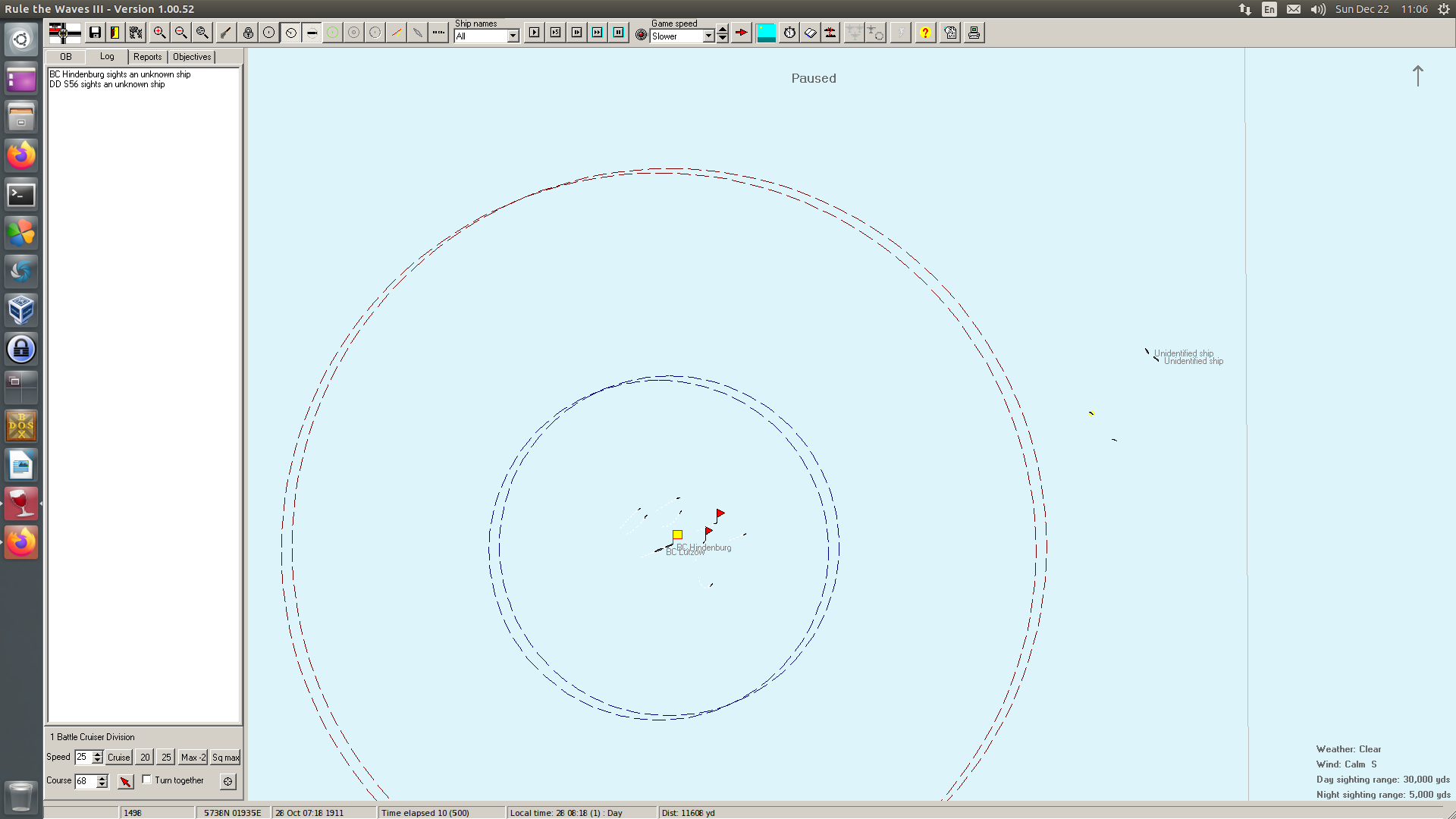This screenshot has width=1456, height=819.
Task: Switch to the Log tab
Action: click(107, 56)
